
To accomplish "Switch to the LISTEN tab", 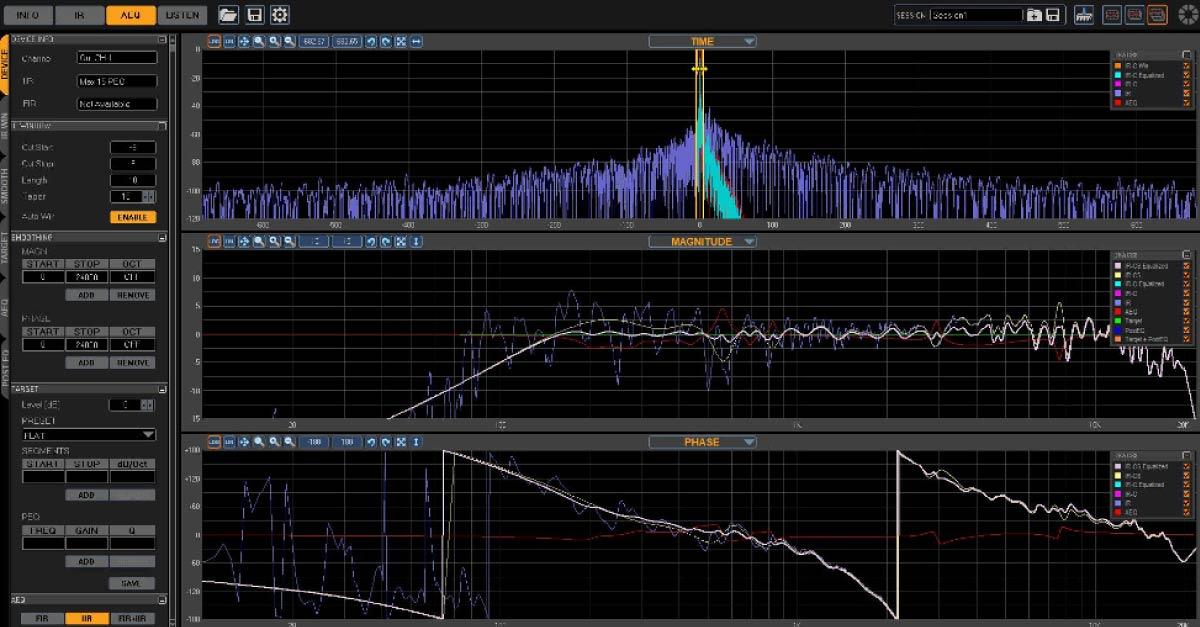I will pos(183,15).
